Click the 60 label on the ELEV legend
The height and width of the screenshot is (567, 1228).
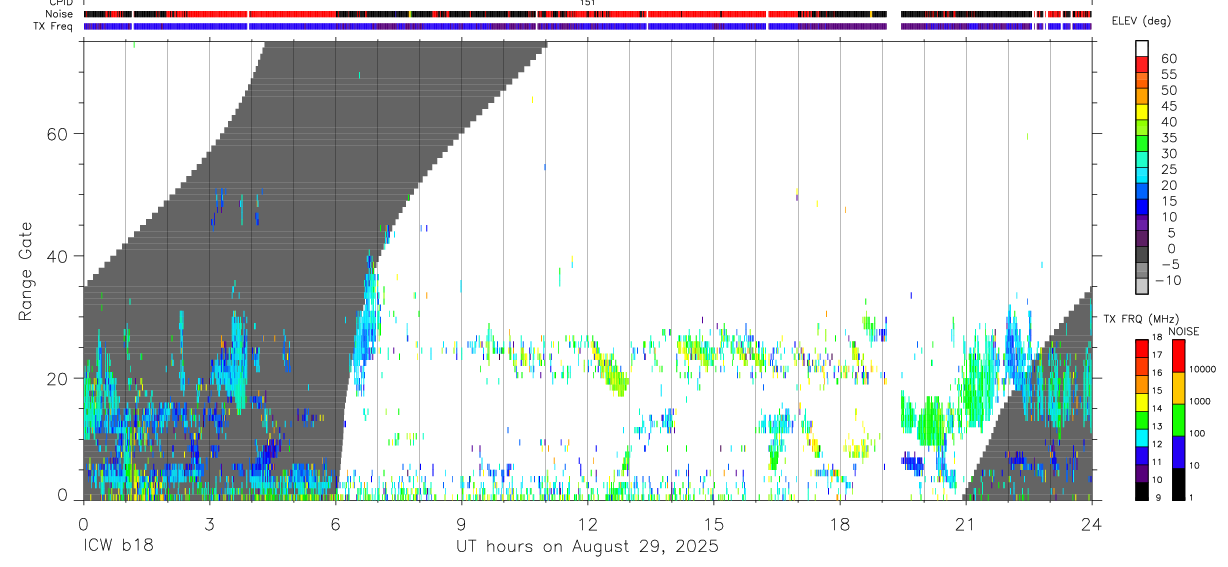click(1168, 59)
